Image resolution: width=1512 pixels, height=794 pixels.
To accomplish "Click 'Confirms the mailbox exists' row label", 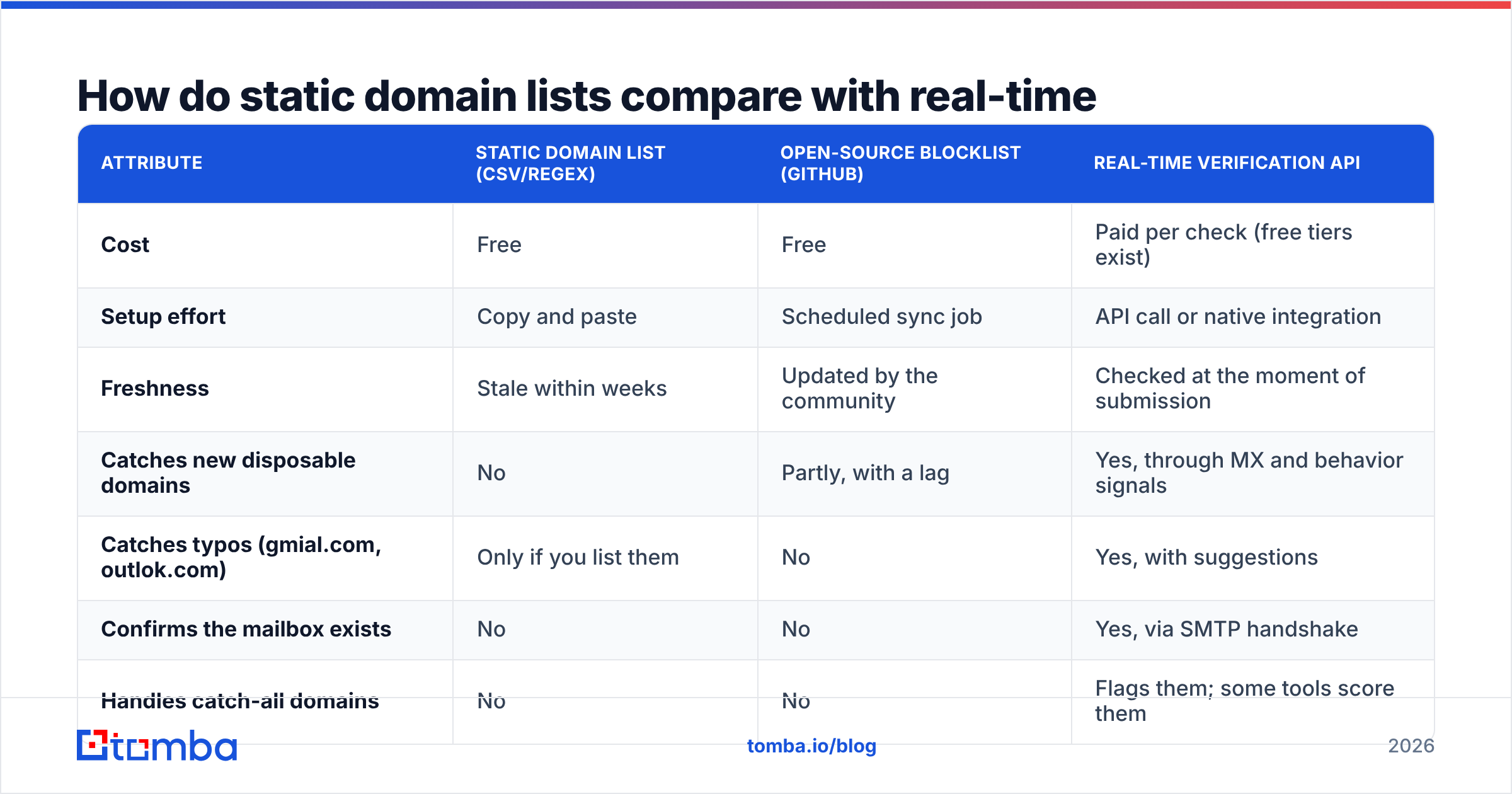I will [246, 629].
